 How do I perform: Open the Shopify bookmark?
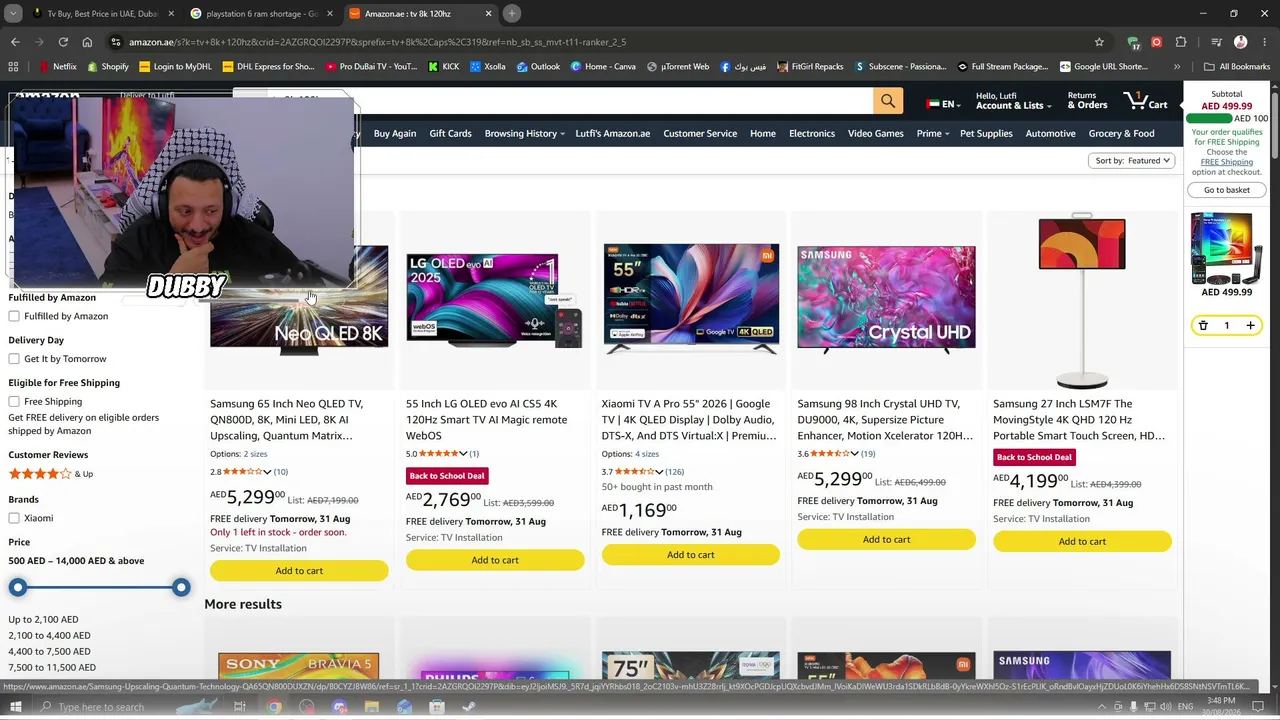107,67
